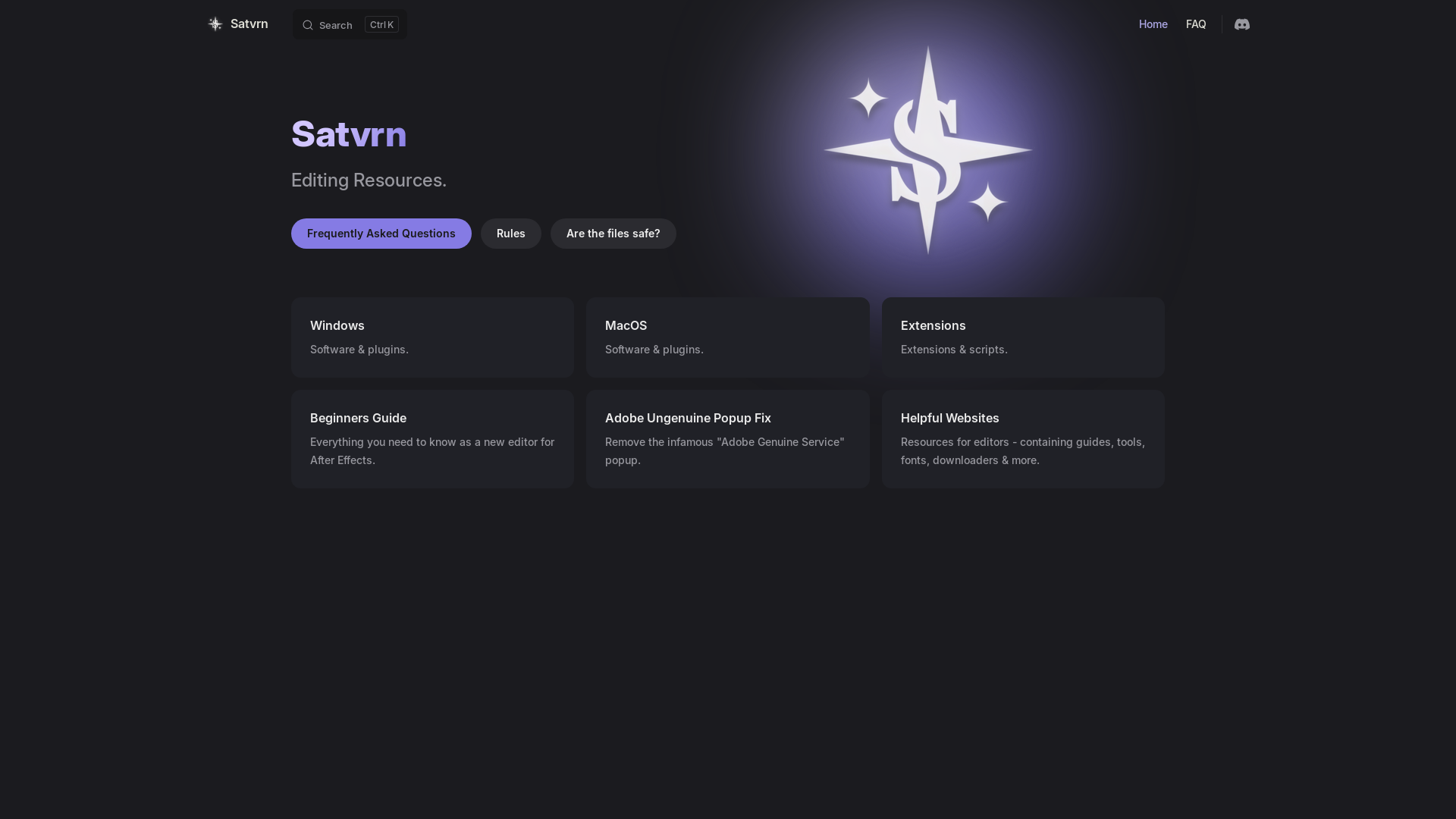Open Adobe Ungenuine Popup Fix card

click(x=728, y=439)
